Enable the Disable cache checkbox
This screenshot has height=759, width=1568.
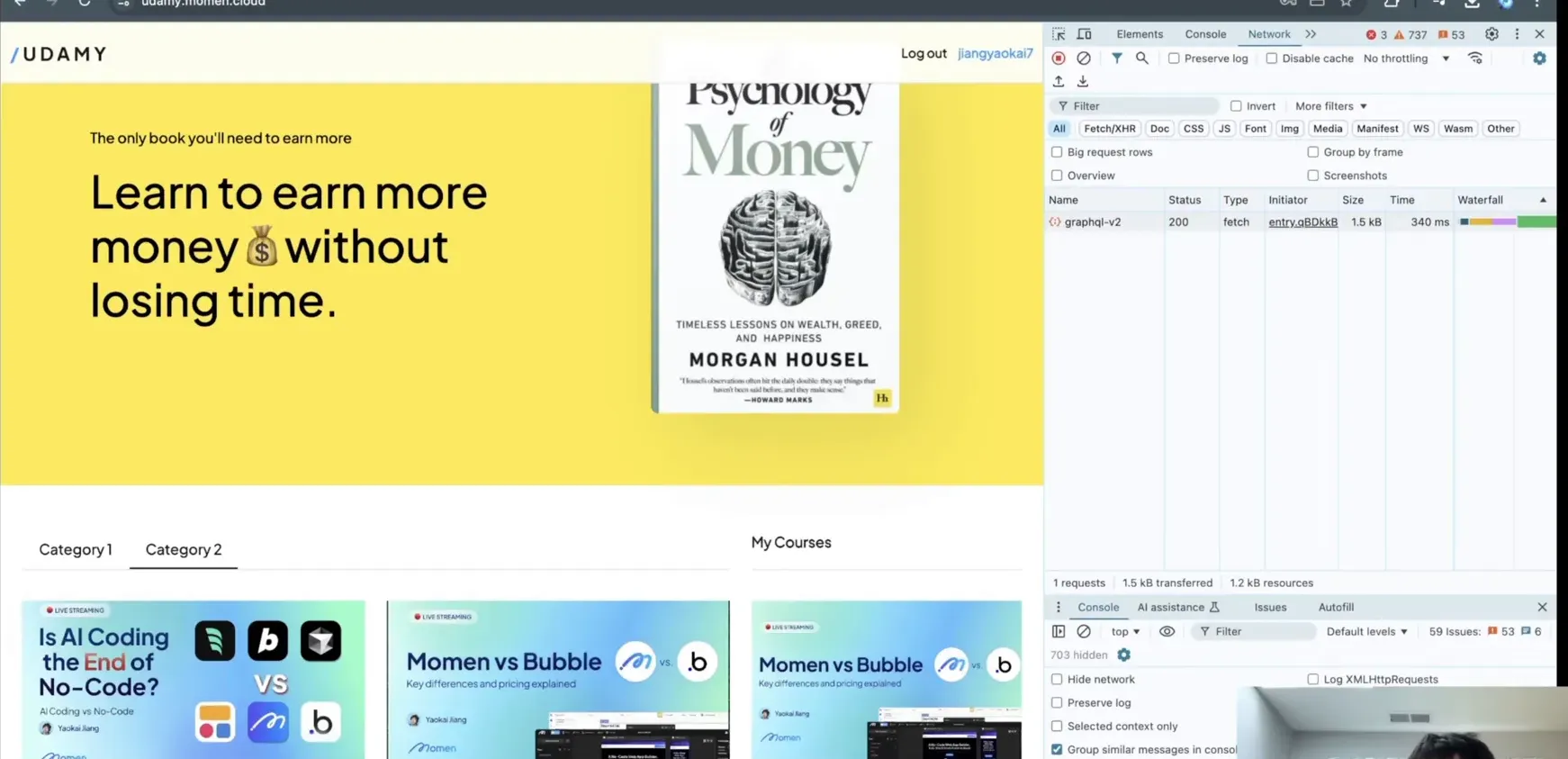1271,59
